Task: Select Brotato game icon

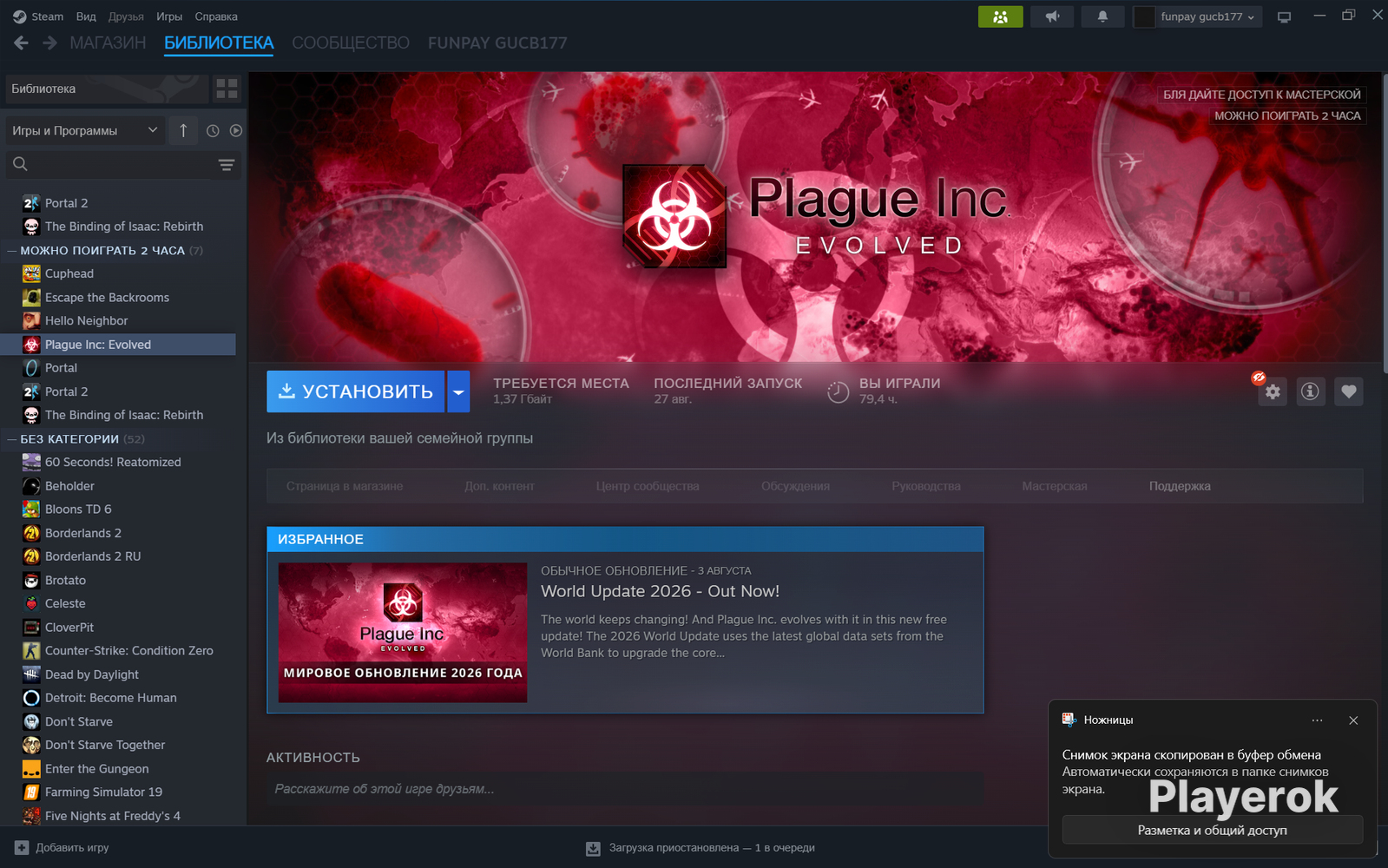Action: [31, 580]
